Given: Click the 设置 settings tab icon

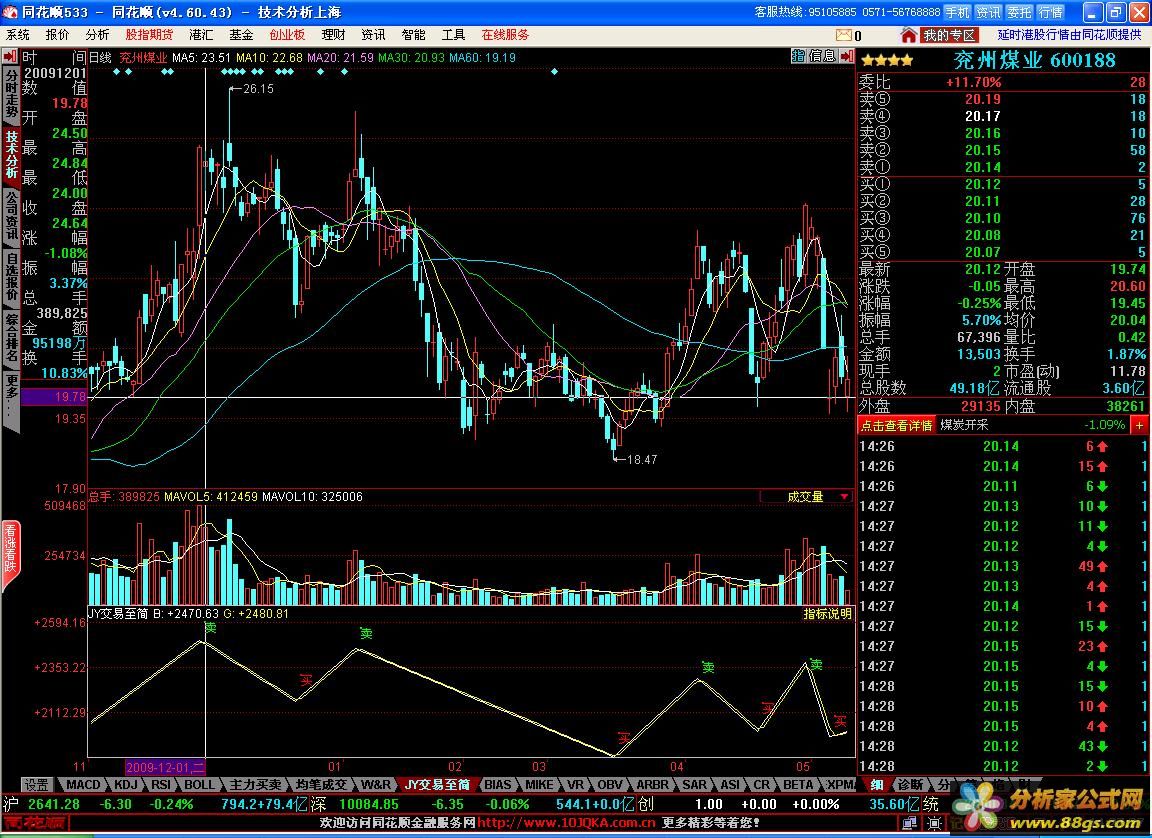Looking at the screenshot, I should 37,784.
